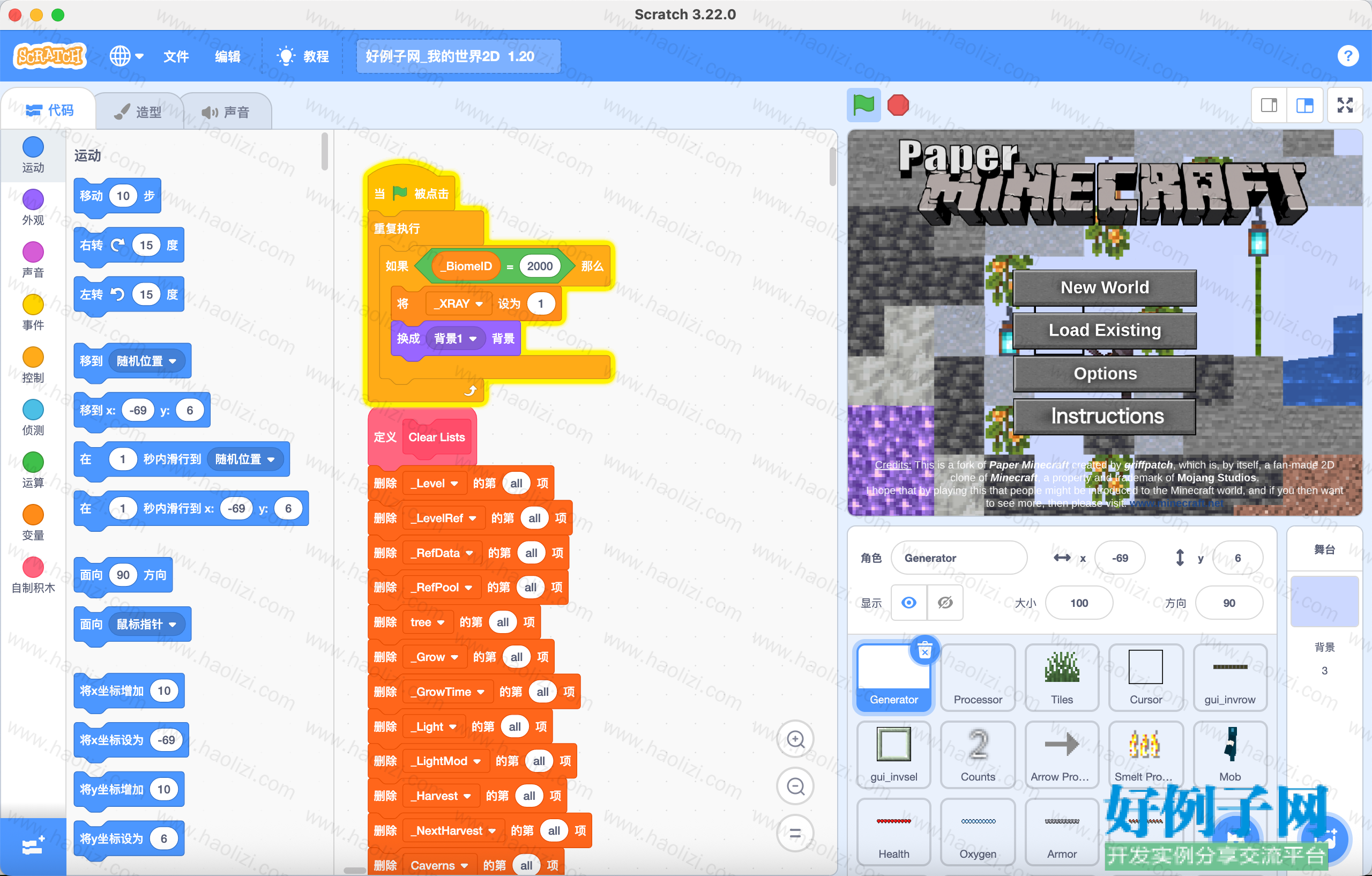The image size is (1372, 876).
Task: Select the 外观 looks category
Action: point(33,207)
